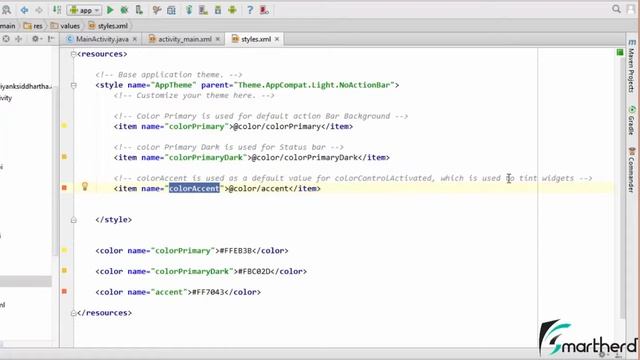640x360 pixels.
Task: Click the Make Project icon
Action: click(x=57, y=10)
